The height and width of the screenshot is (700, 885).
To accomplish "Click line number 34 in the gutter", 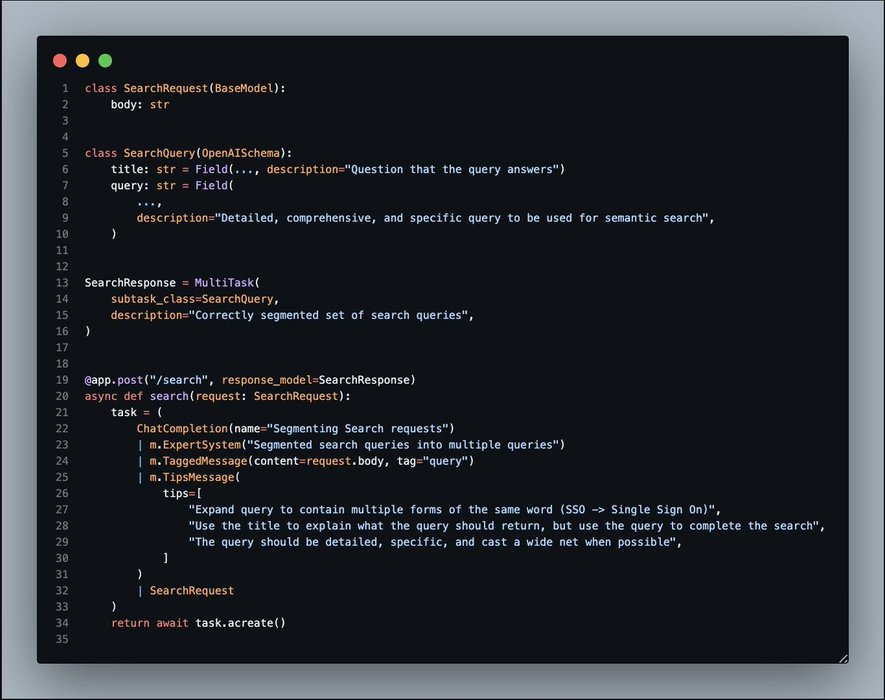I will tap(62, 623).
